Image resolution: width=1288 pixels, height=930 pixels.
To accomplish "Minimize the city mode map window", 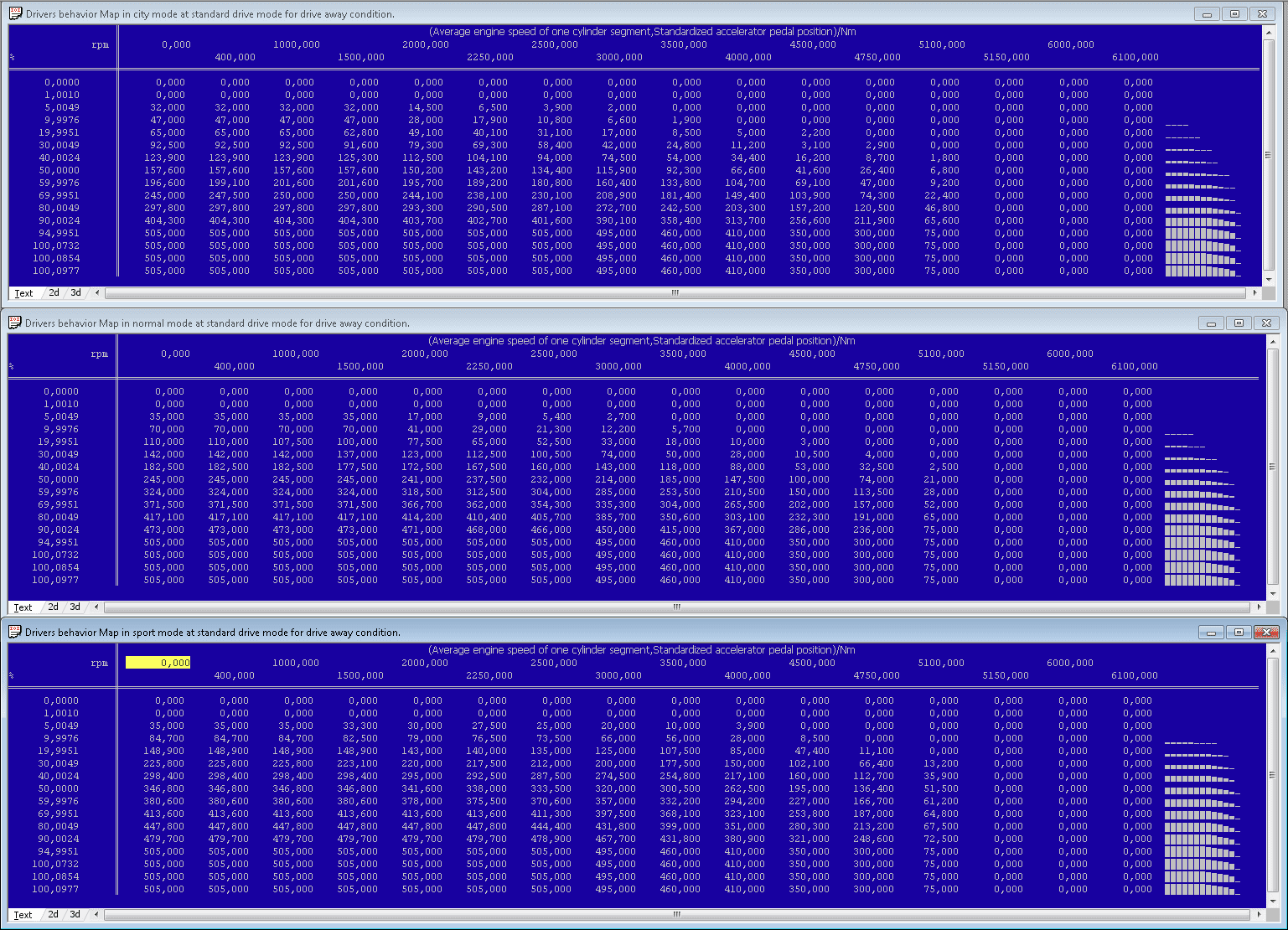I will click(1207, 14).
